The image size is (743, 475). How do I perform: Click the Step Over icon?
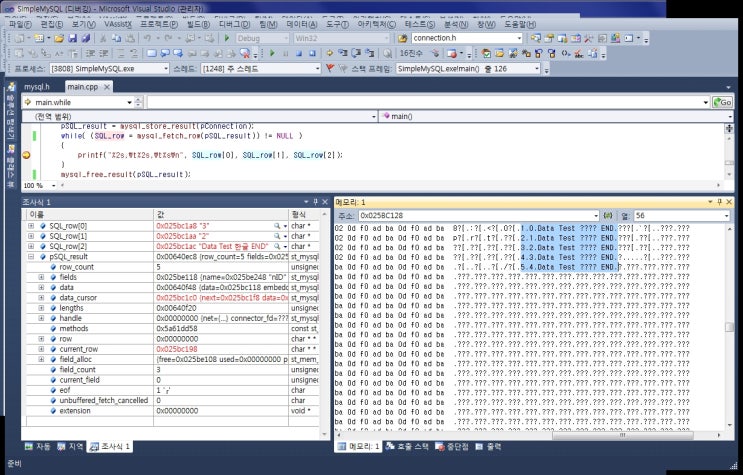click(x=356, y=54)
